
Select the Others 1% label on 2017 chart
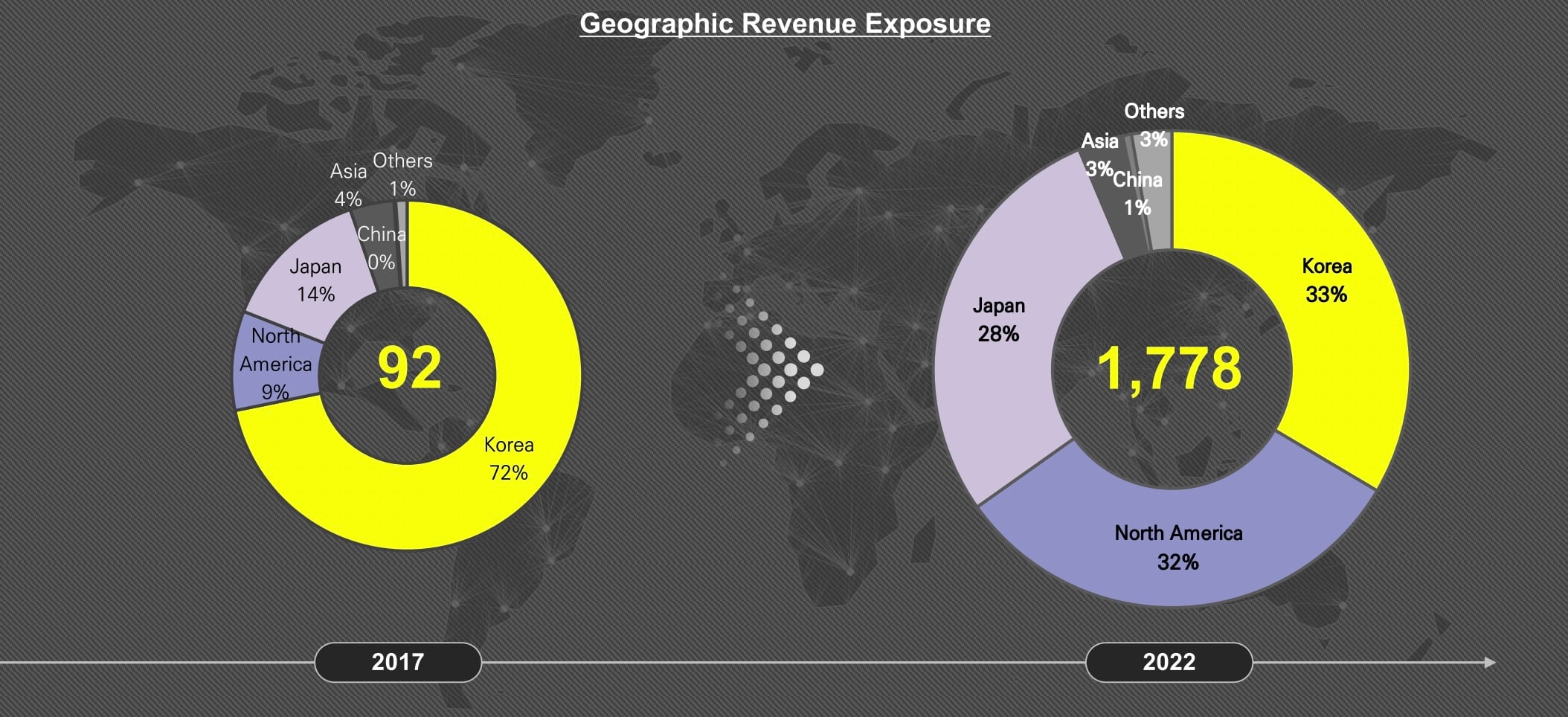point(402,174)
